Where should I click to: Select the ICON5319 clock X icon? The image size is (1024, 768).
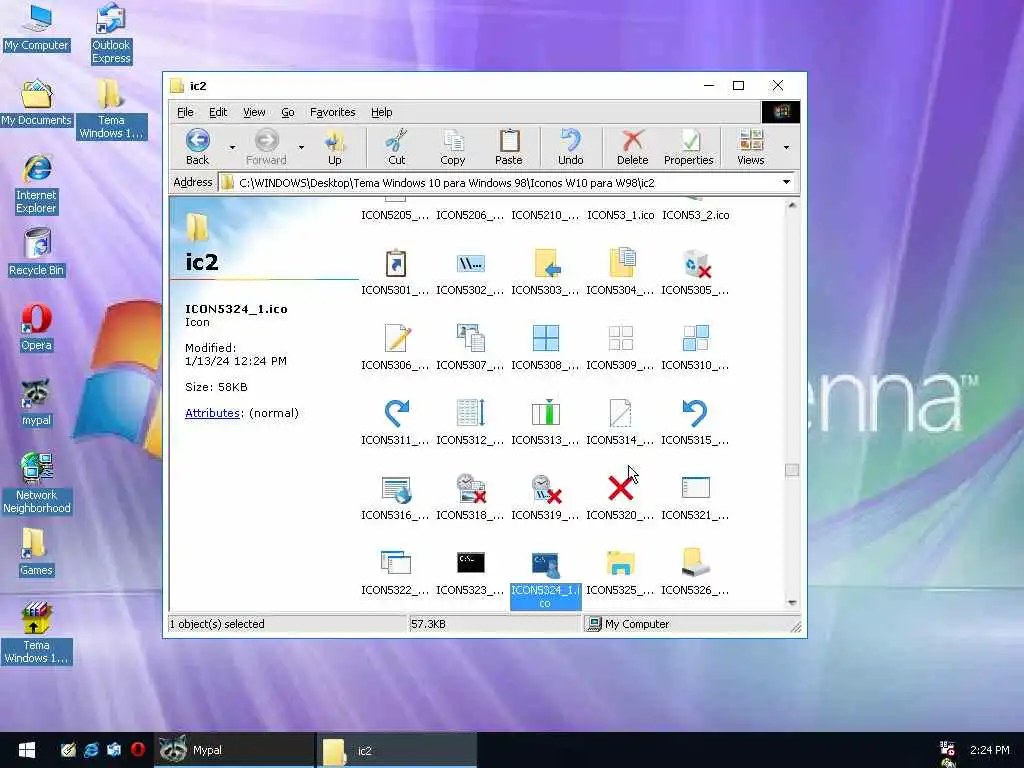click(546, 489)
